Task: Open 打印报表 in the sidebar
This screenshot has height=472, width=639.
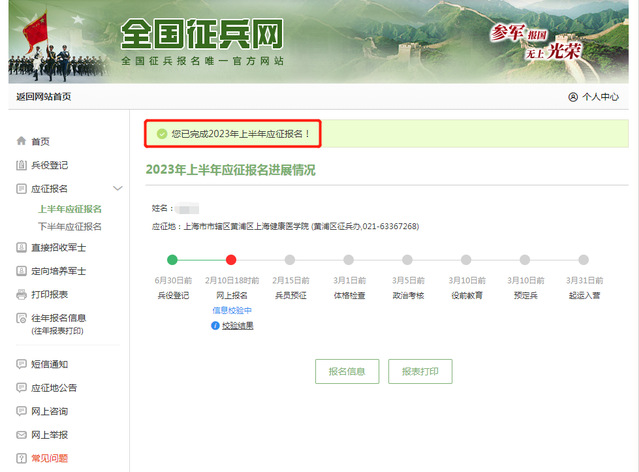Action: (50, 294)
